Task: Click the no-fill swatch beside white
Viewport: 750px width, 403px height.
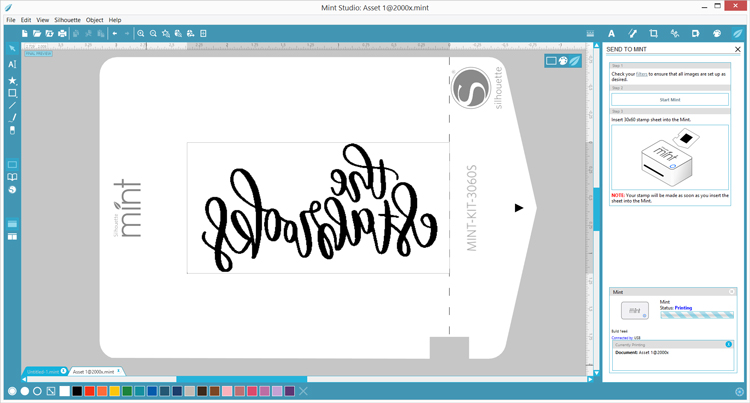Action: (x=51, y=391)
